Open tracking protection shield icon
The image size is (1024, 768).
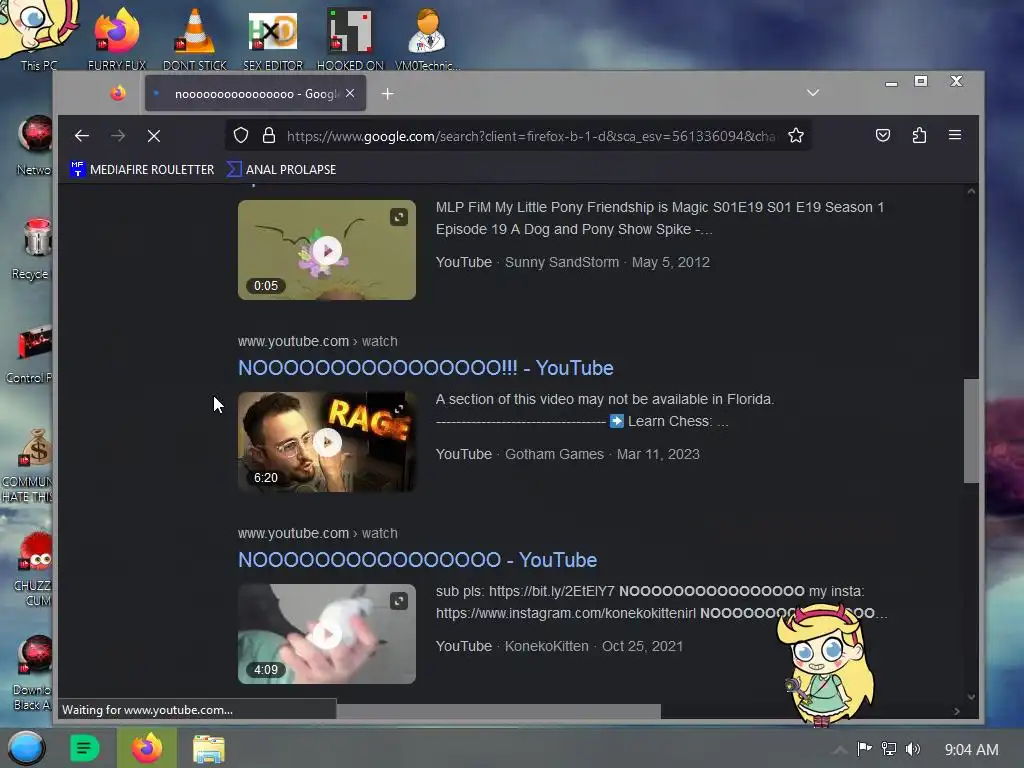[241, 135]
